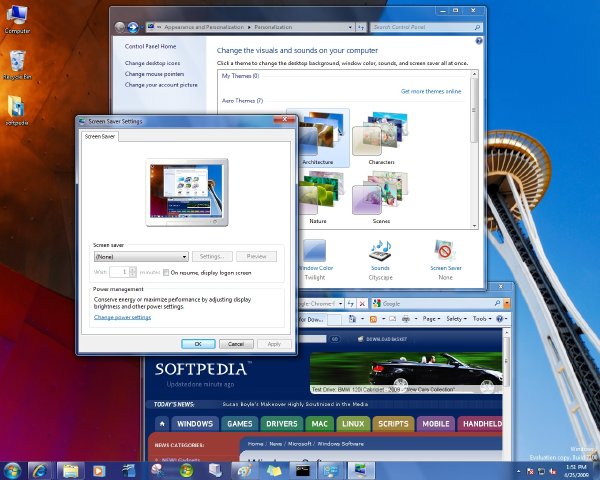
Task: Open the WINDOWS tab on Softpedia
Action: point(195,424)
